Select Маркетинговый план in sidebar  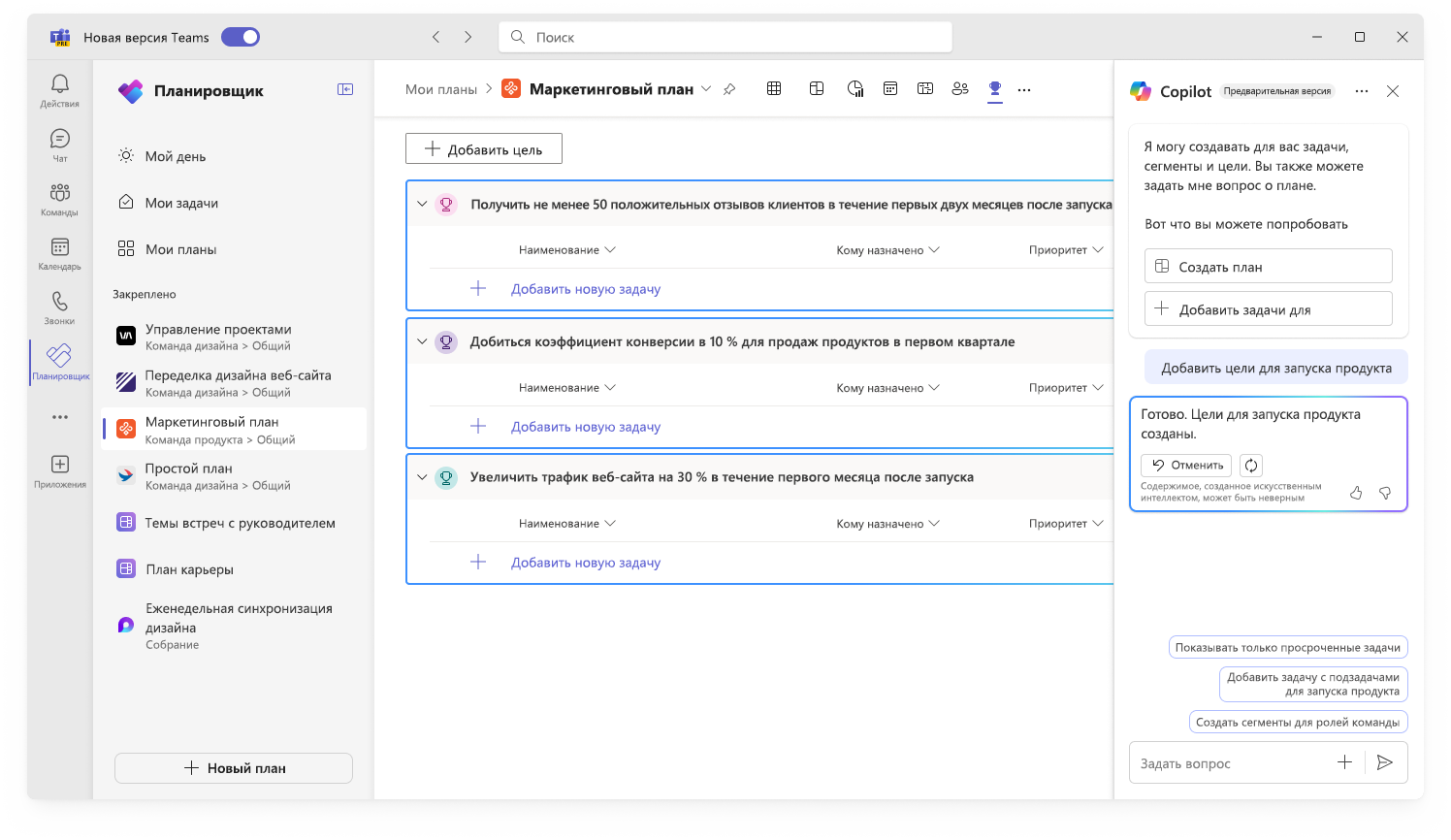coord(235,430)
